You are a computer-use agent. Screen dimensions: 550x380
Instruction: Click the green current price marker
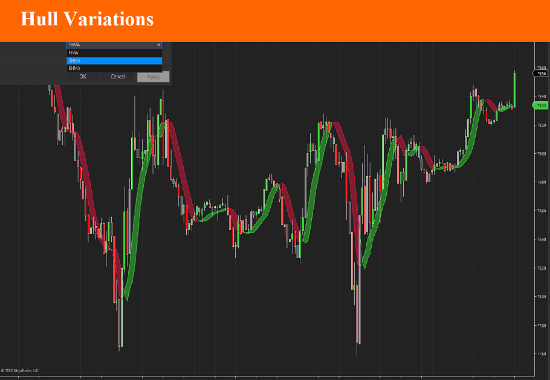(541, 105)
